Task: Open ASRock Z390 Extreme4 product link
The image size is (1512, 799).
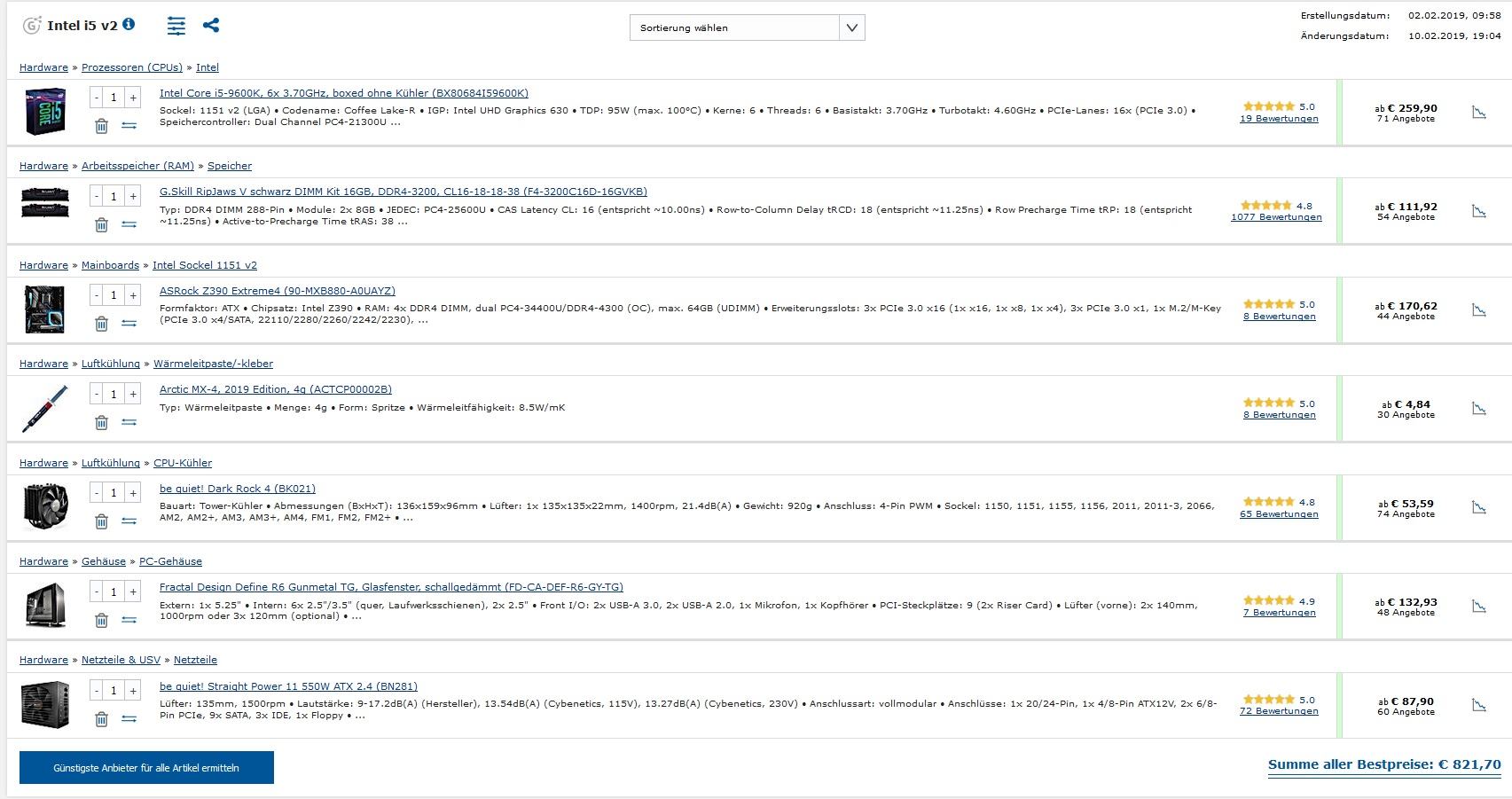Action: 278,291
